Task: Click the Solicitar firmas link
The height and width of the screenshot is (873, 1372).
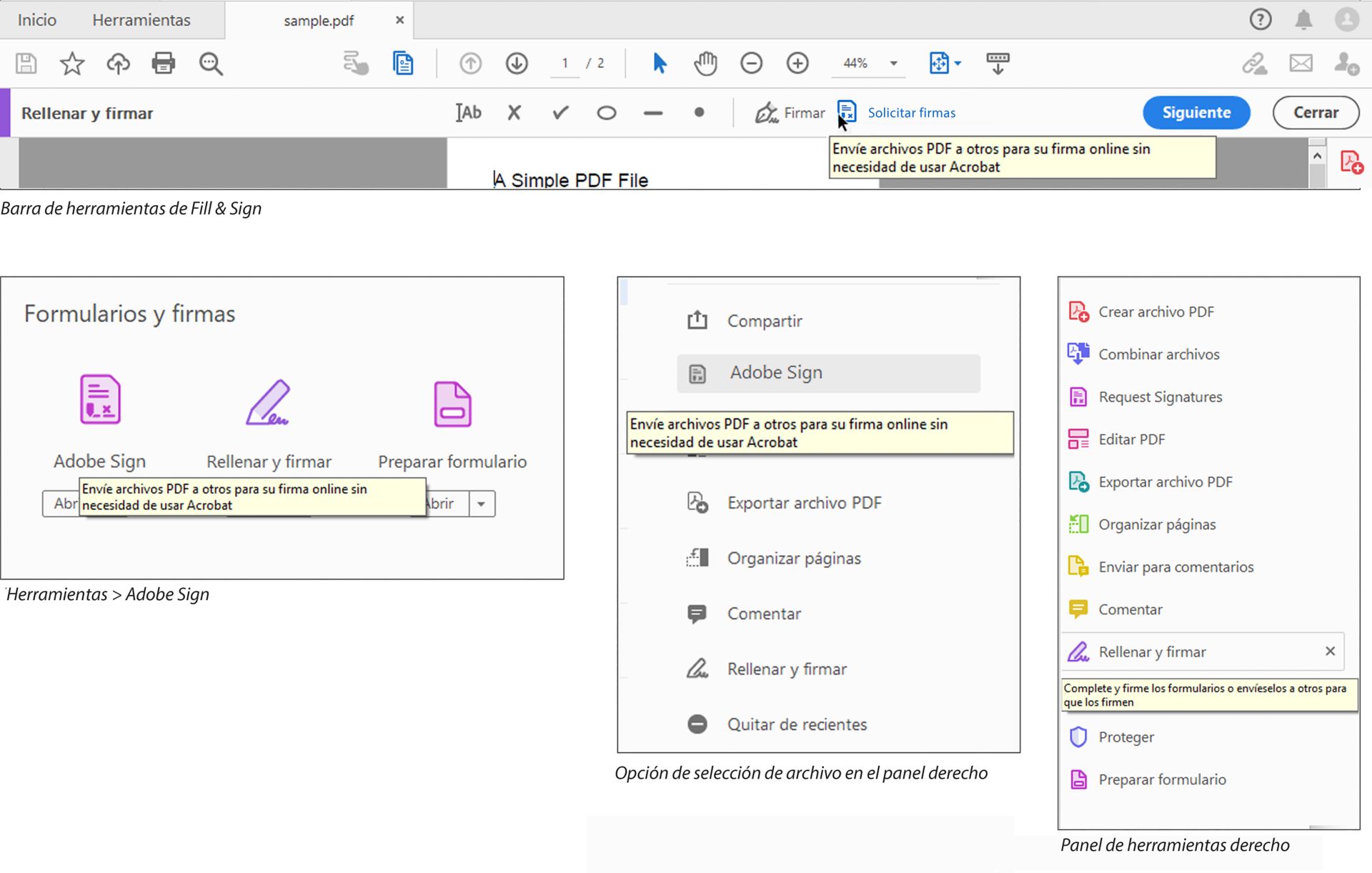Action: 911,113
